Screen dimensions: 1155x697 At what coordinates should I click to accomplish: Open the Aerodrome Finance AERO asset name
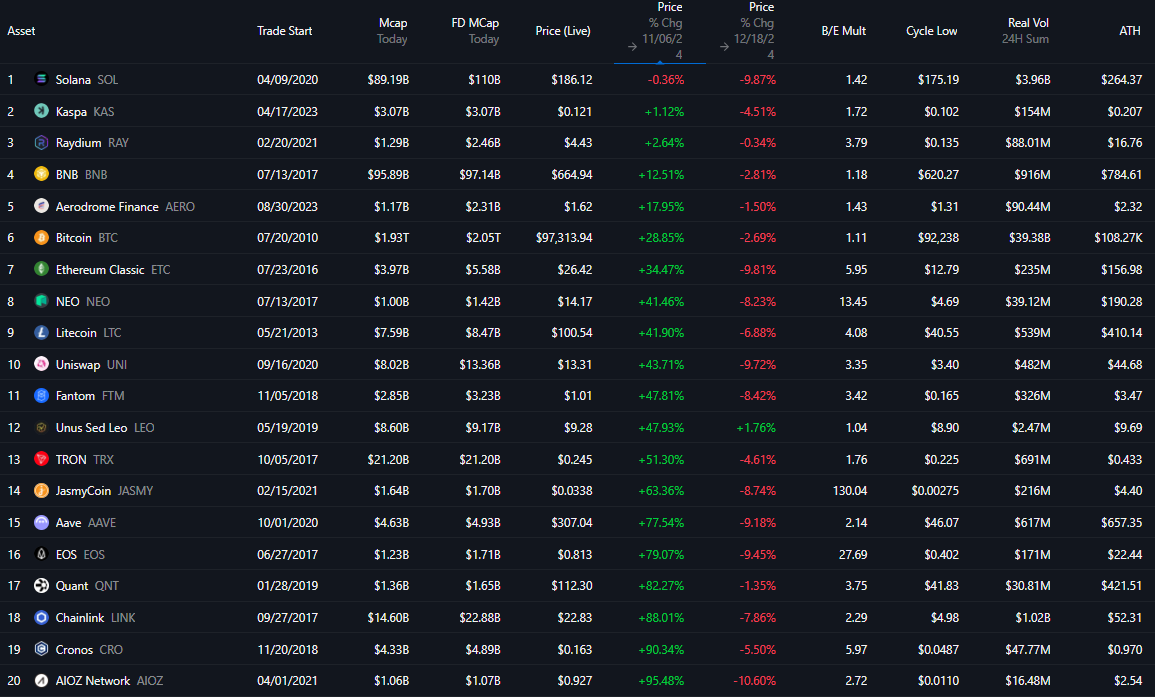(125, 207)
